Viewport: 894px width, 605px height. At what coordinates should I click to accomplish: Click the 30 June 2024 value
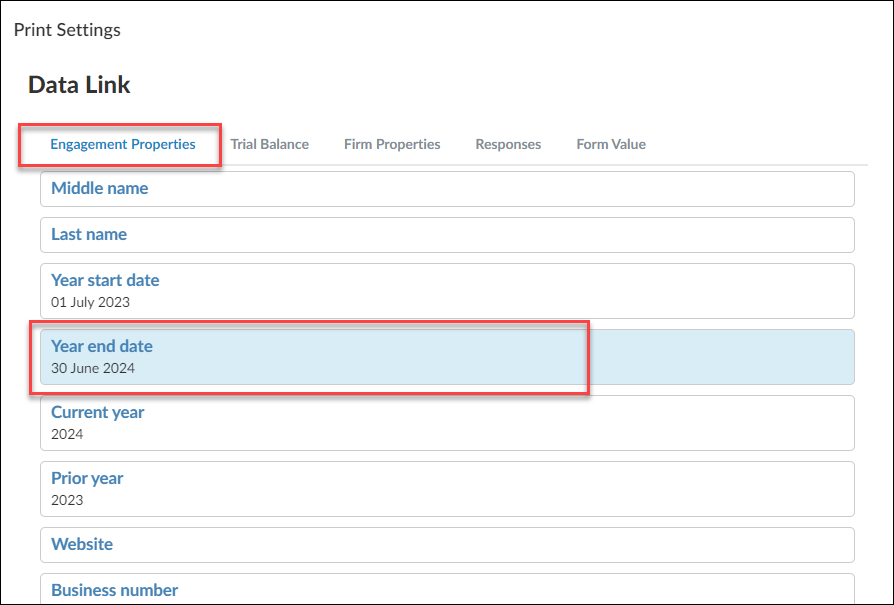(93, 368)
